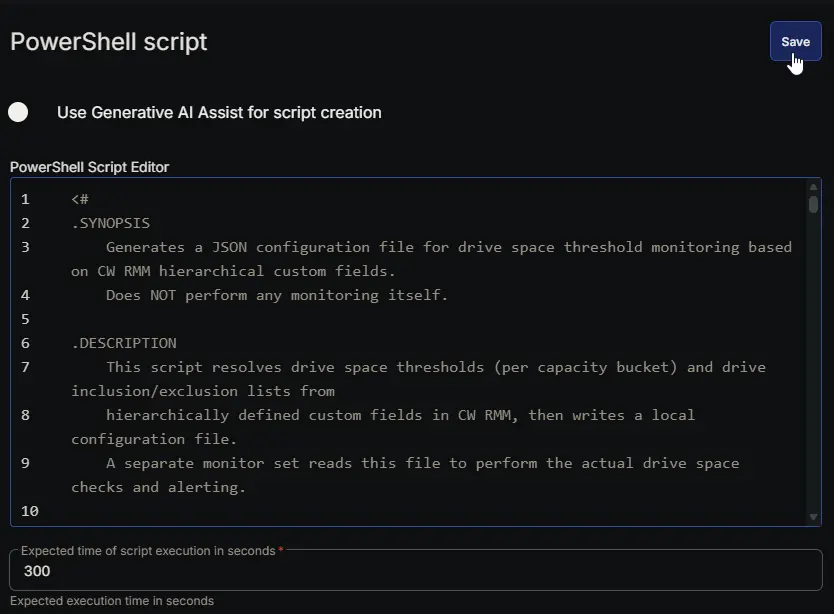The width and height of the screenshot is (834, 614).
Task: Click the editor vertical scrollbar thumb
Action: point(813,204)
